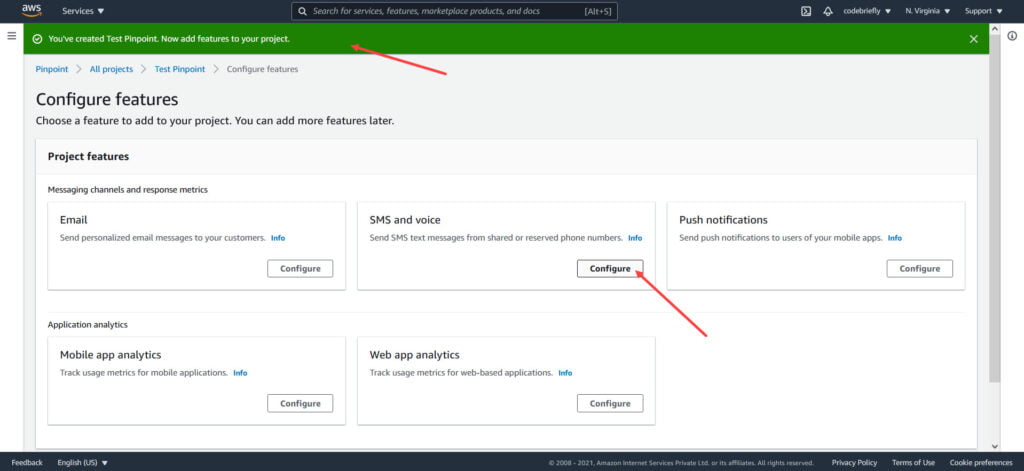The image size is (1024, 471).
Task: Open Terms of Use footer link
Action: (913, 463)
